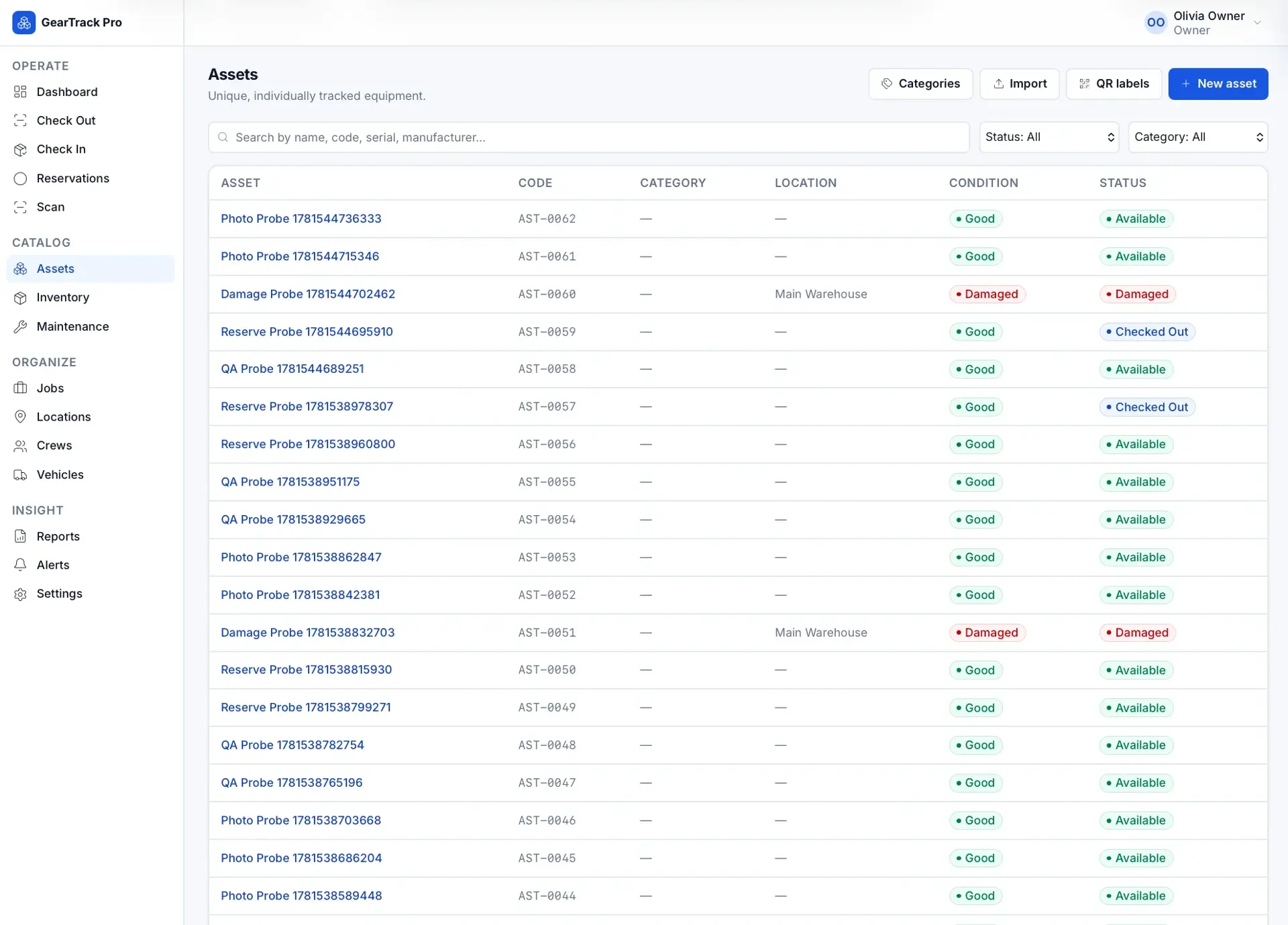The image size is (1288, 925).
Task: Click the tag icon on Categories button
Action: pyautogui.click(x=887, y=84)
